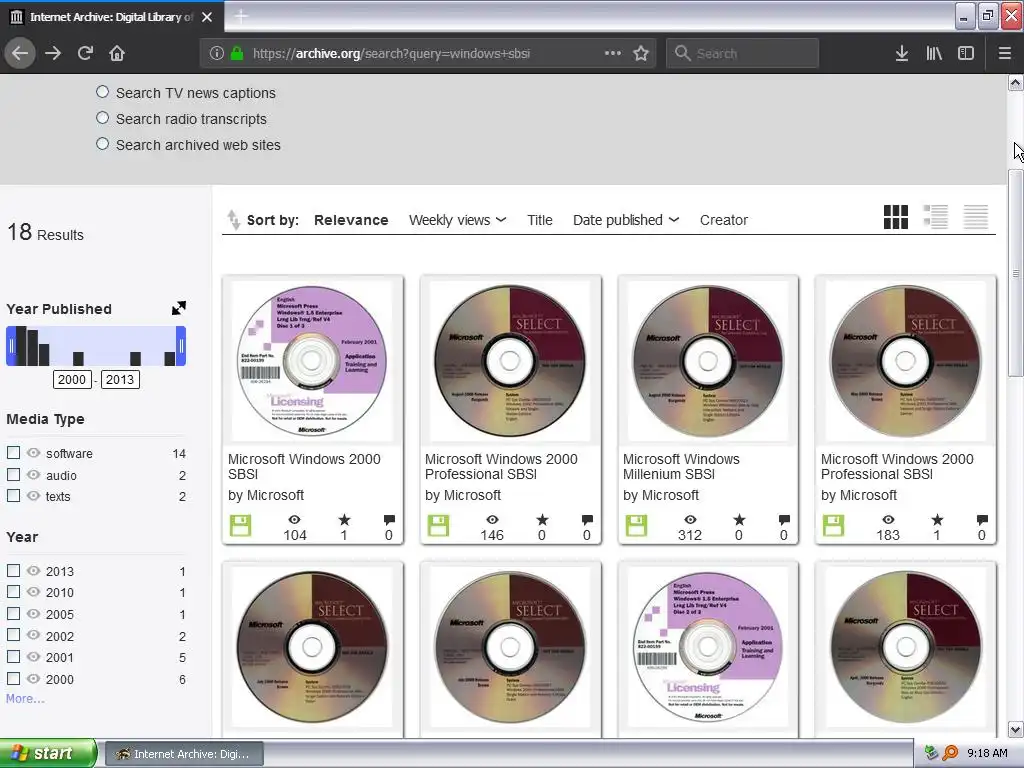Click the Firefox Search box
Viewport: 1024px width, 768px height.
pyautogui.click(x=742, y=53)
